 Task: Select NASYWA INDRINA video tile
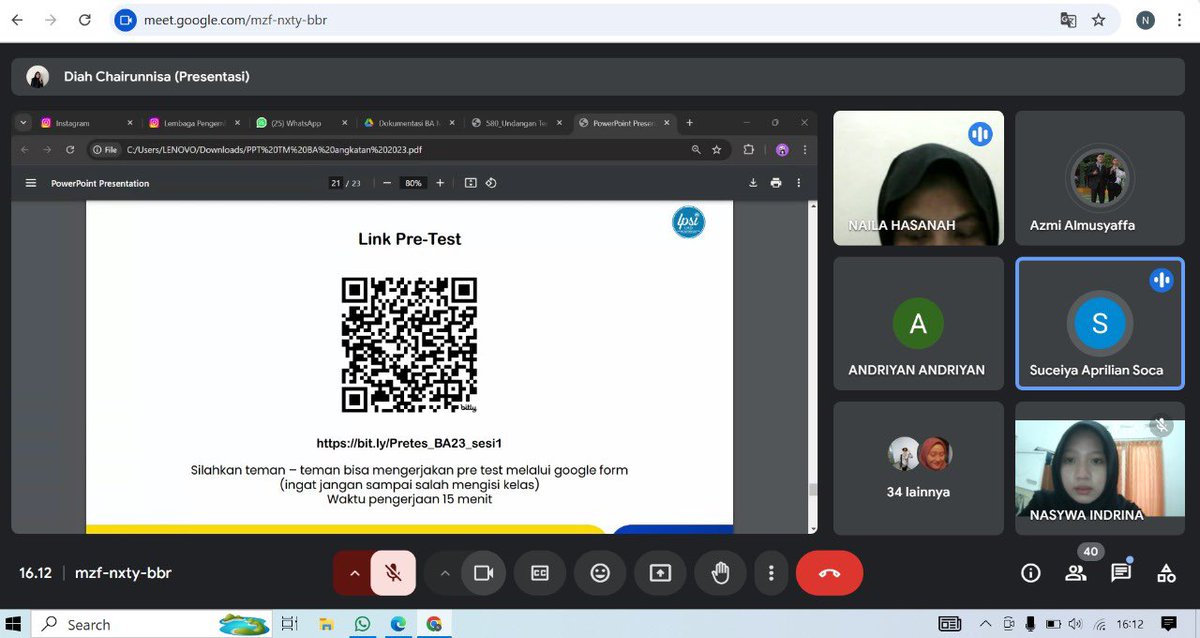[x=1099, y=468]
